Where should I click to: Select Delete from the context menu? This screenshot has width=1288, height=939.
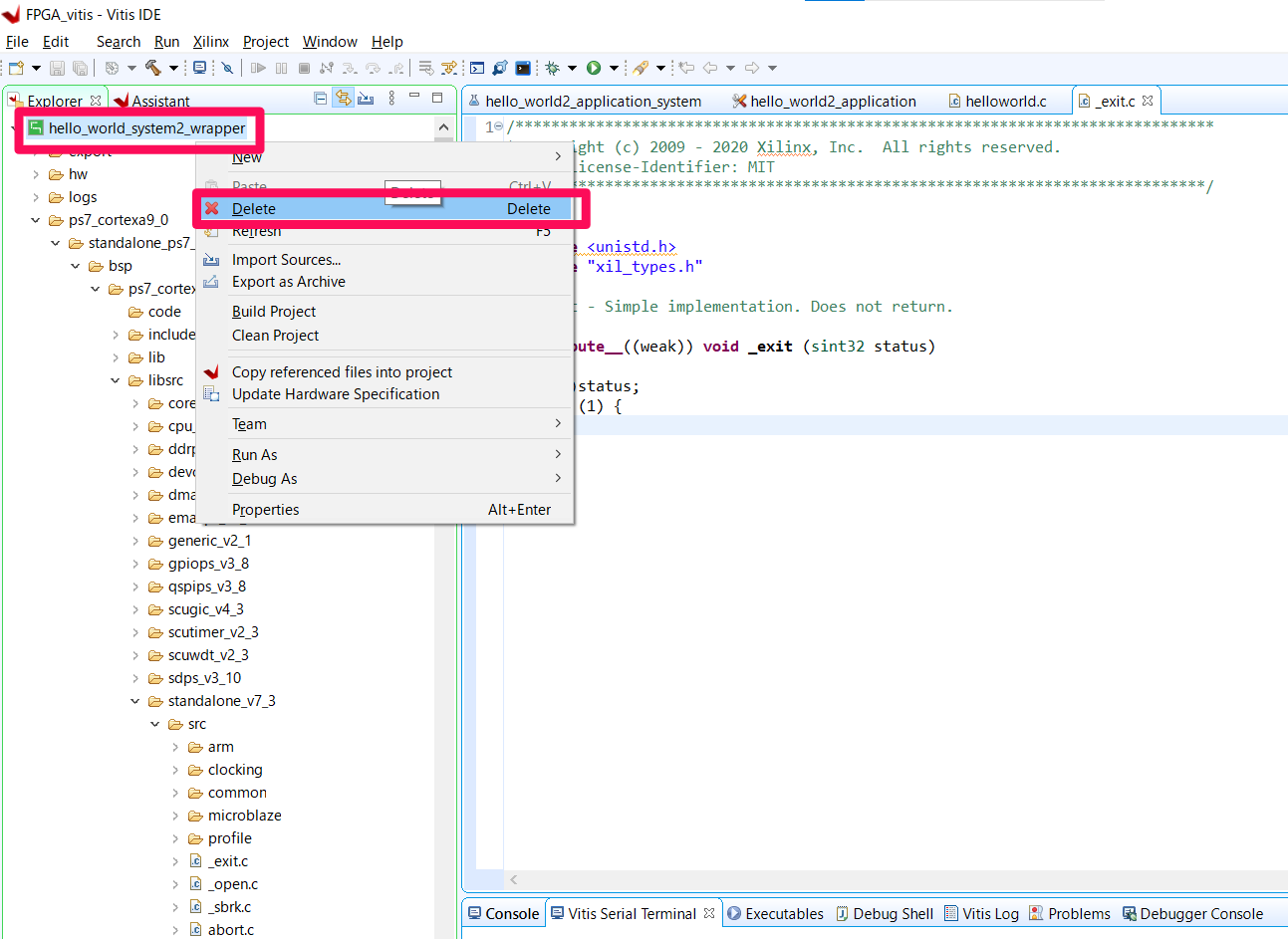point(254,209)
